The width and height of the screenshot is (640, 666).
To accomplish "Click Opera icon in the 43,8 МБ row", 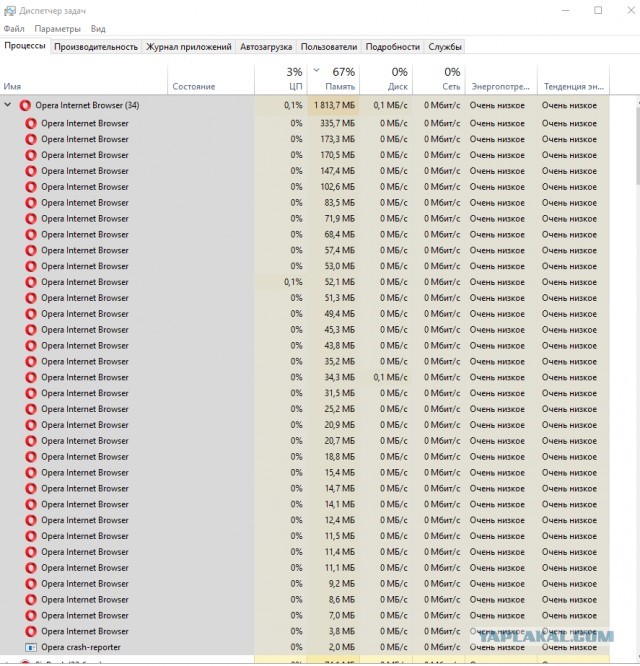I will (31, 345).
